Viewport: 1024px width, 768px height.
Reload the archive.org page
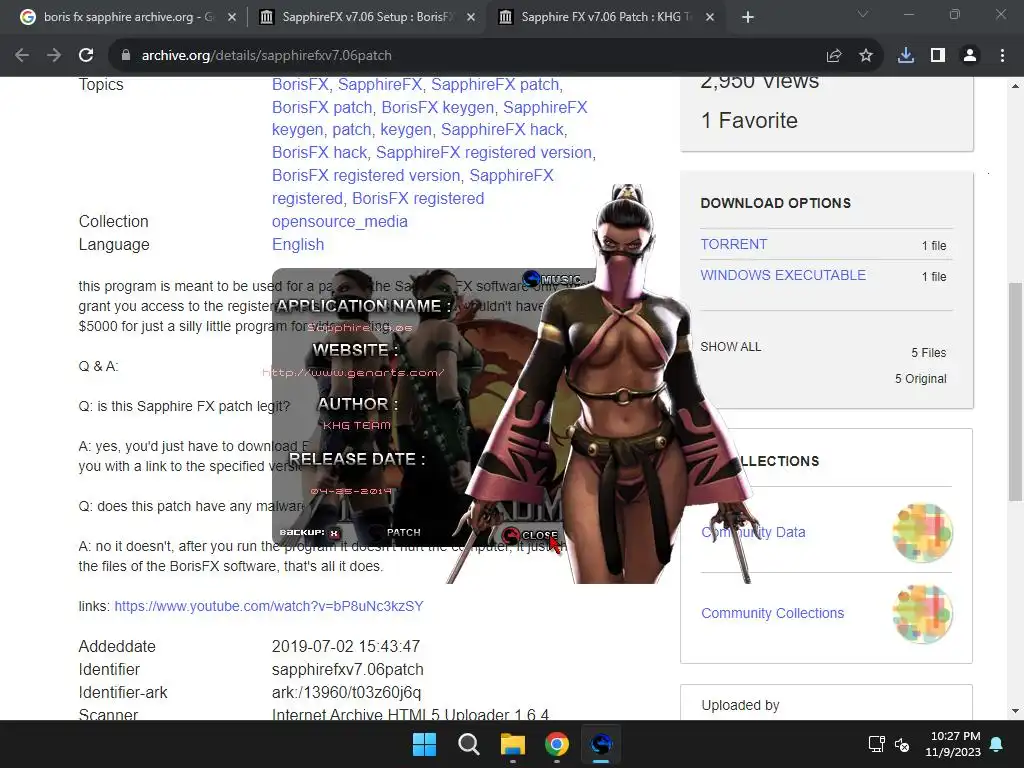coord(86,56)
